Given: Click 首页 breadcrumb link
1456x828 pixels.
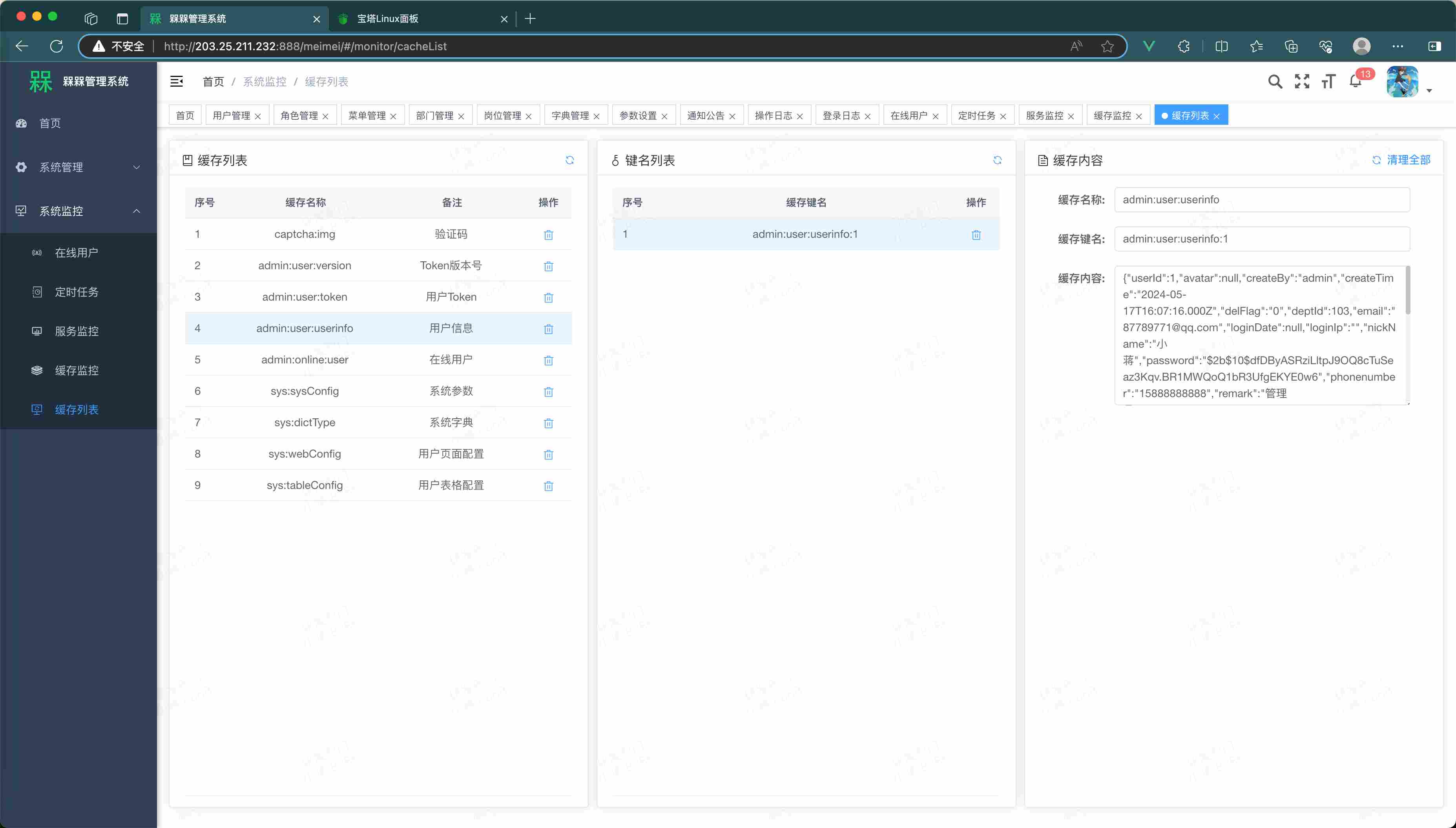Looking at the screenshot, I should click(x=213, y=82).
